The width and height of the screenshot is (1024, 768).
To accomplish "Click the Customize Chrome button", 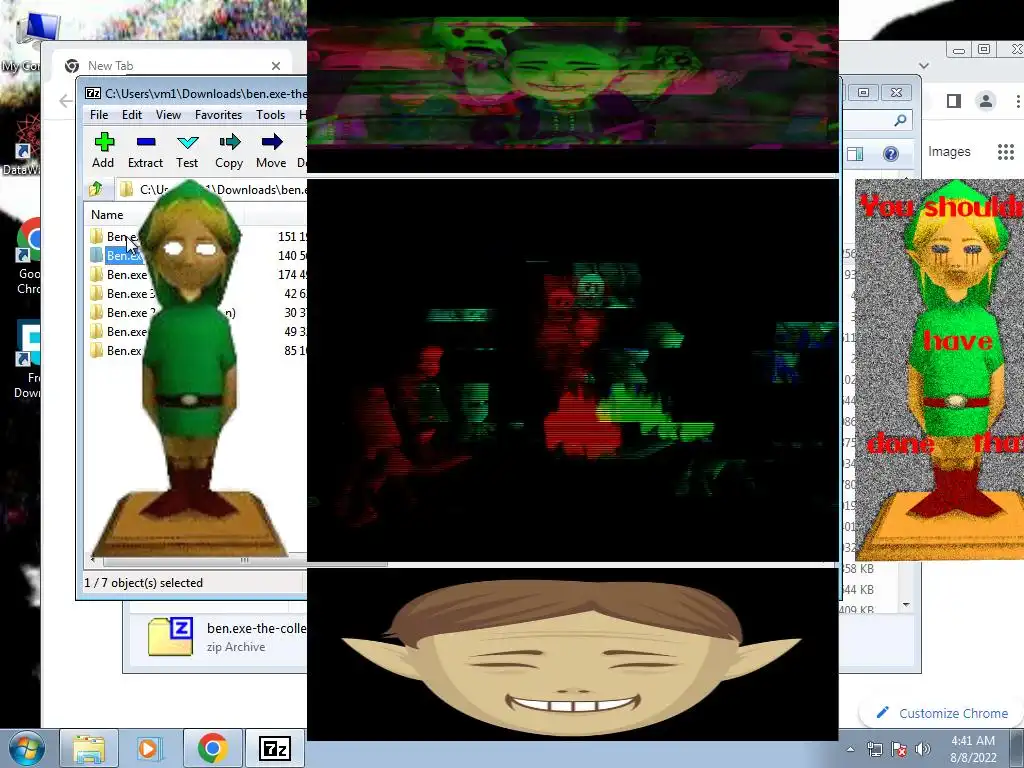I will click(944, 713).
